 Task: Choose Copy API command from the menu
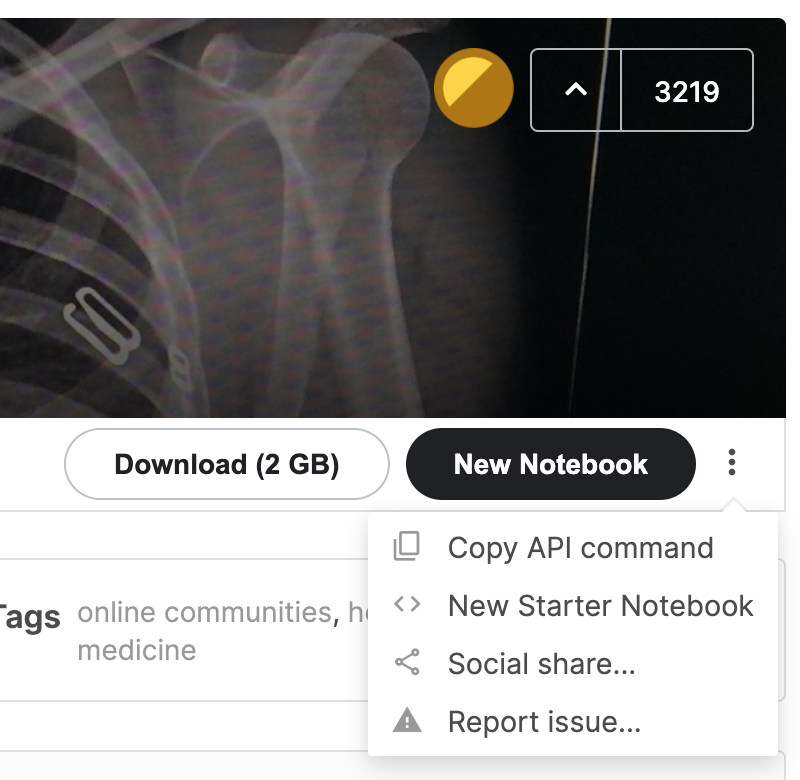click(x=580, y=547)
